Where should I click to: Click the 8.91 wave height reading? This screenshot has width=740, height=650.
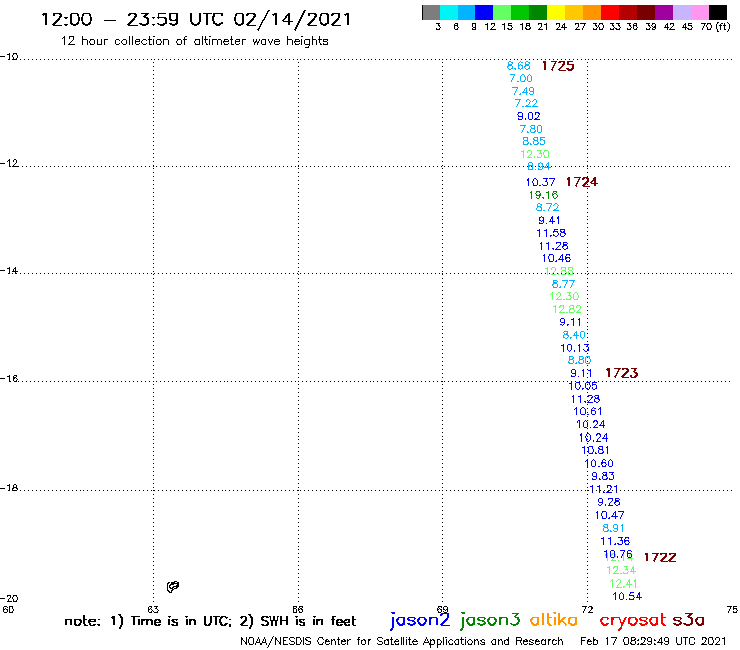tap(614, 528)
